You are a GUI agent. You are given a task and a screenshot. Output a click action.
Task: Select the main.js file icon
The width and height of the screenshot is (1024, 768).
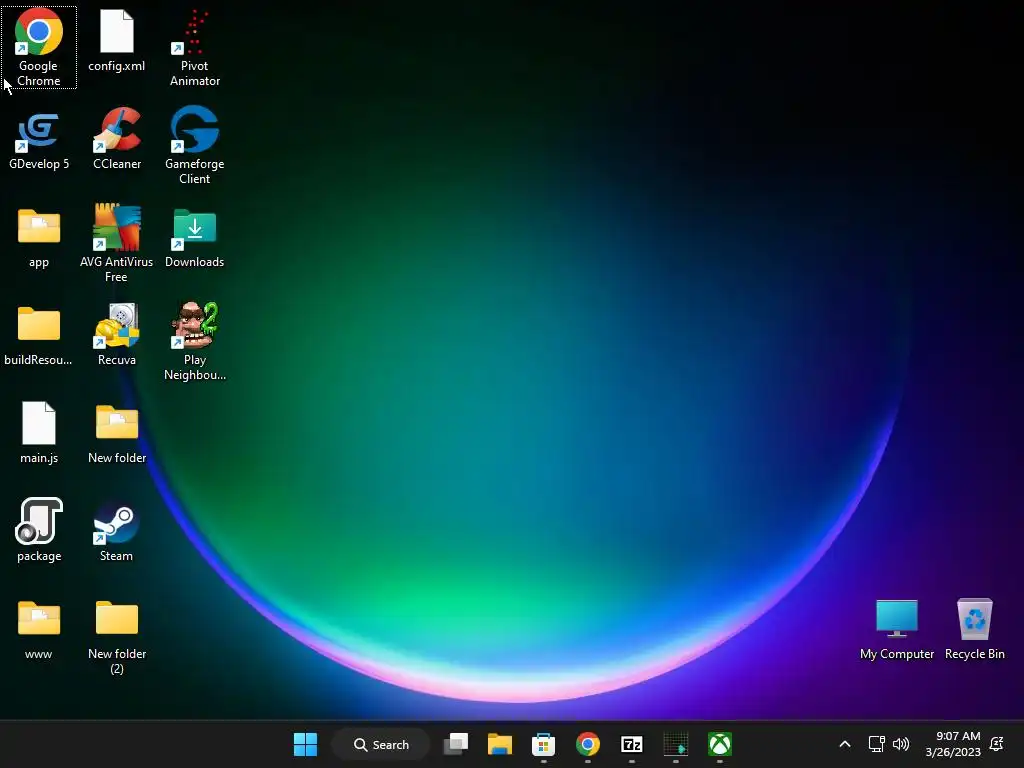click(x=39, y=432)
